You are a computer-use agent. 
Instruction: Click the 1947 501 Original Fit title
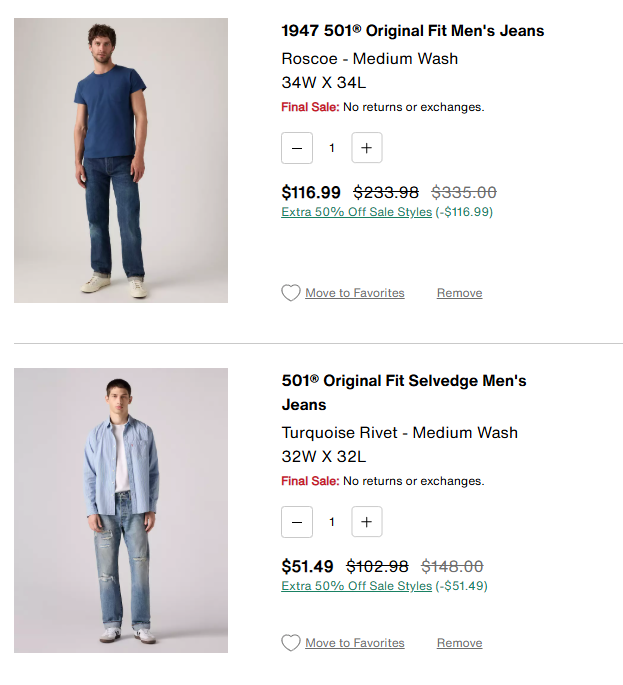pos(412,31)
